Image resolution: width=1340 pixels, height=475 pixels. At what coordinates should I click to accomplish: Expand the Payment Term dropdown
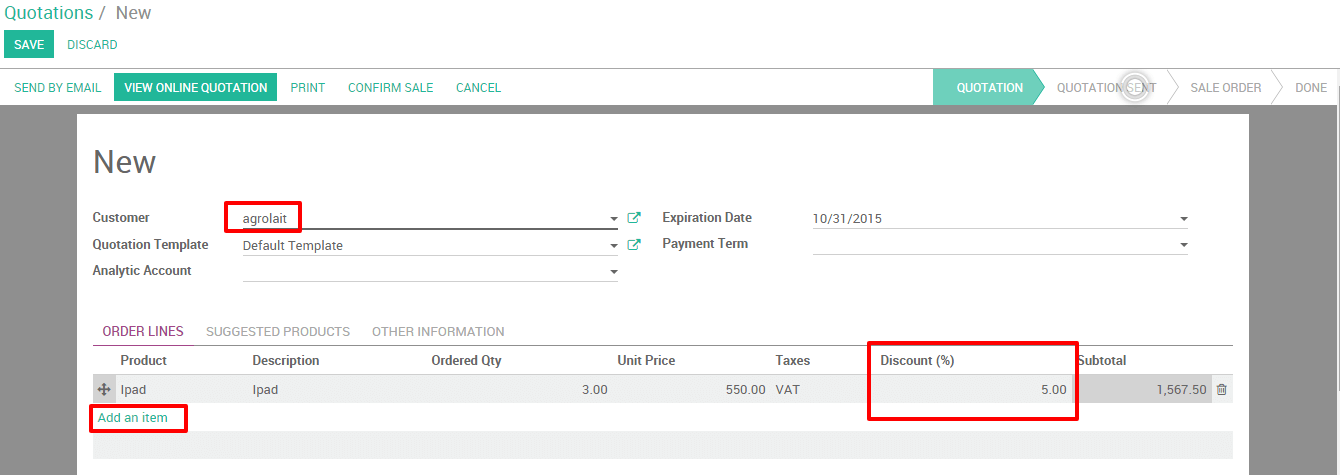(1183, 245)
